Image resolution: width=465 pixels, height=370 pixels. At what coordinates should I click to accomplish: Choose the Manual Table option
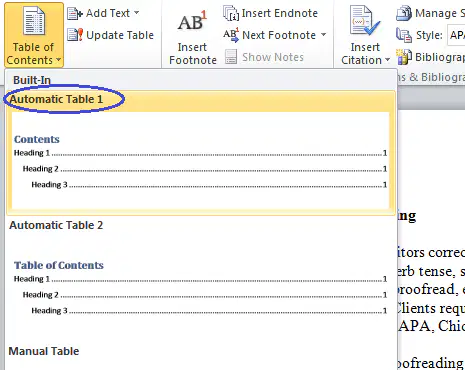(44, 351)
